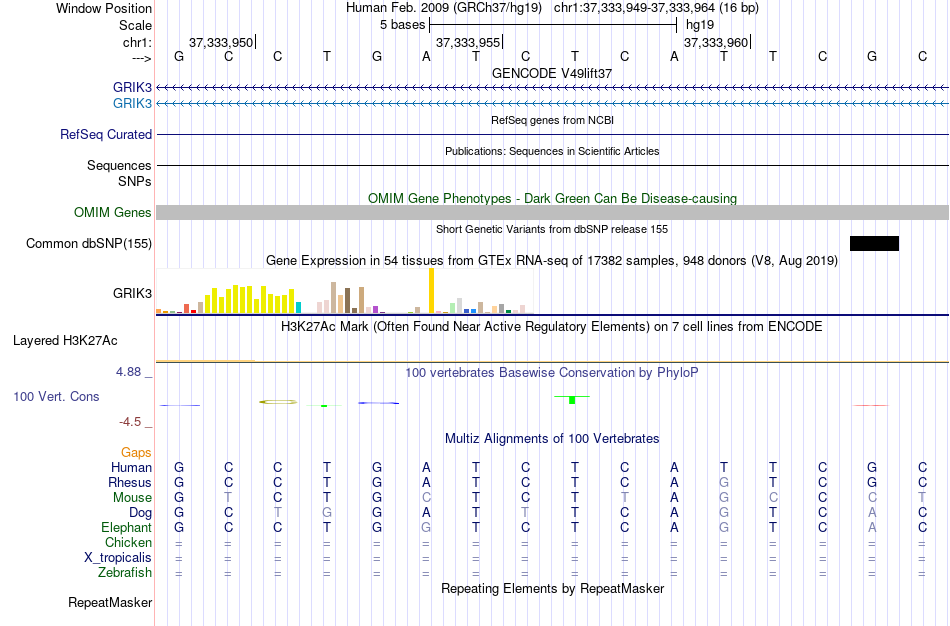This screenshot has height=626, width=950.
Task: Click the SNPs track label
Action: pos(135,181)
